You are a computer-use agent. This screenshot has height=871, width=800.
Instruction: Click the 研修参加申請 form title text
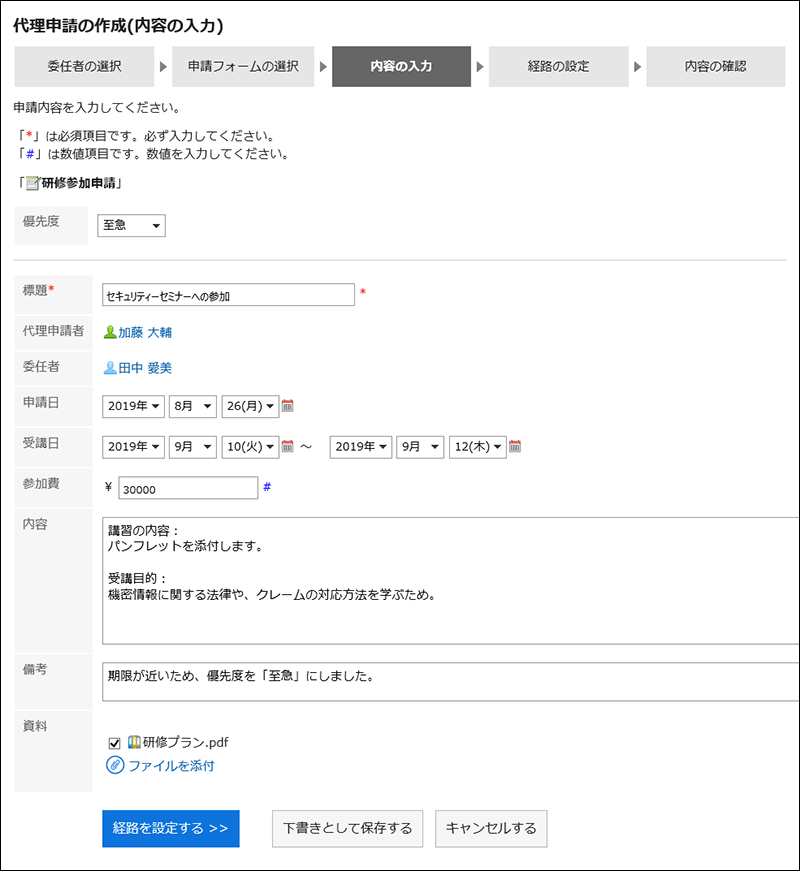click(x=78, y=183)
